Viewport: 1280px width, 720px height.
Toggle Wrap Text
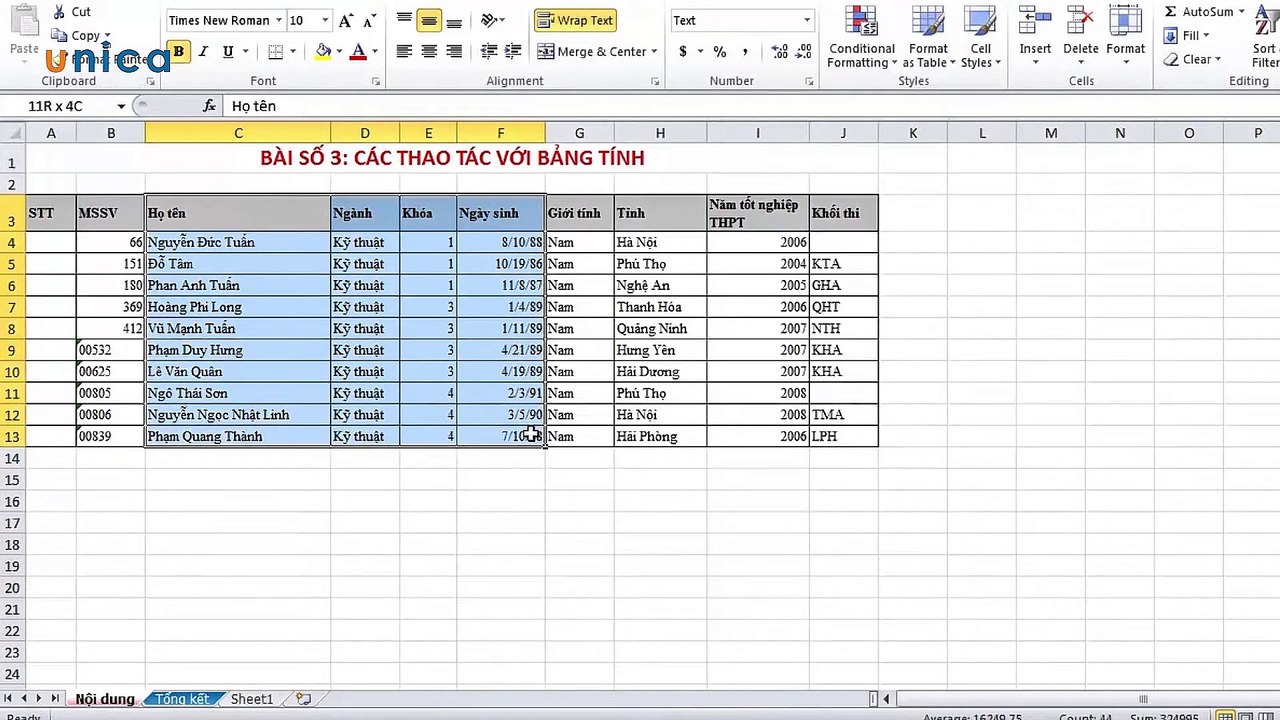(x=575, y=20)
